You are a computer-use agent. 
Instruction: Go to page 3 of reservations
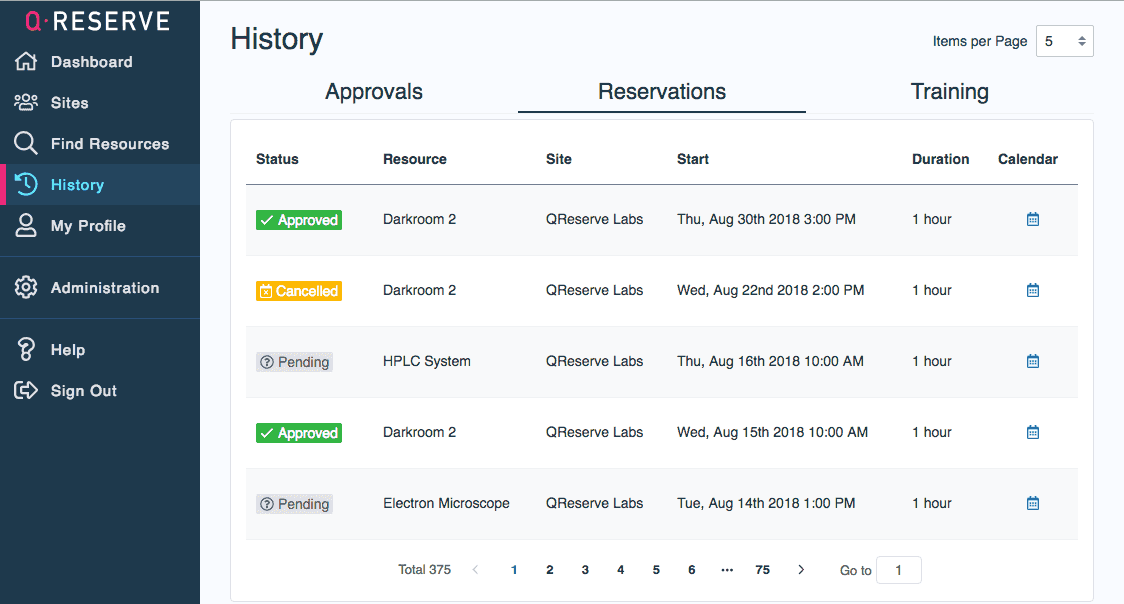pos(585,570)
